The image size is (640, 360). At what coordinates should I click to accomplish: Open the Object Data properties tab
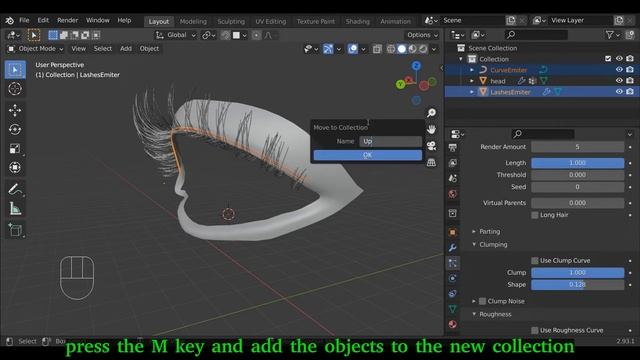(453, 309)
